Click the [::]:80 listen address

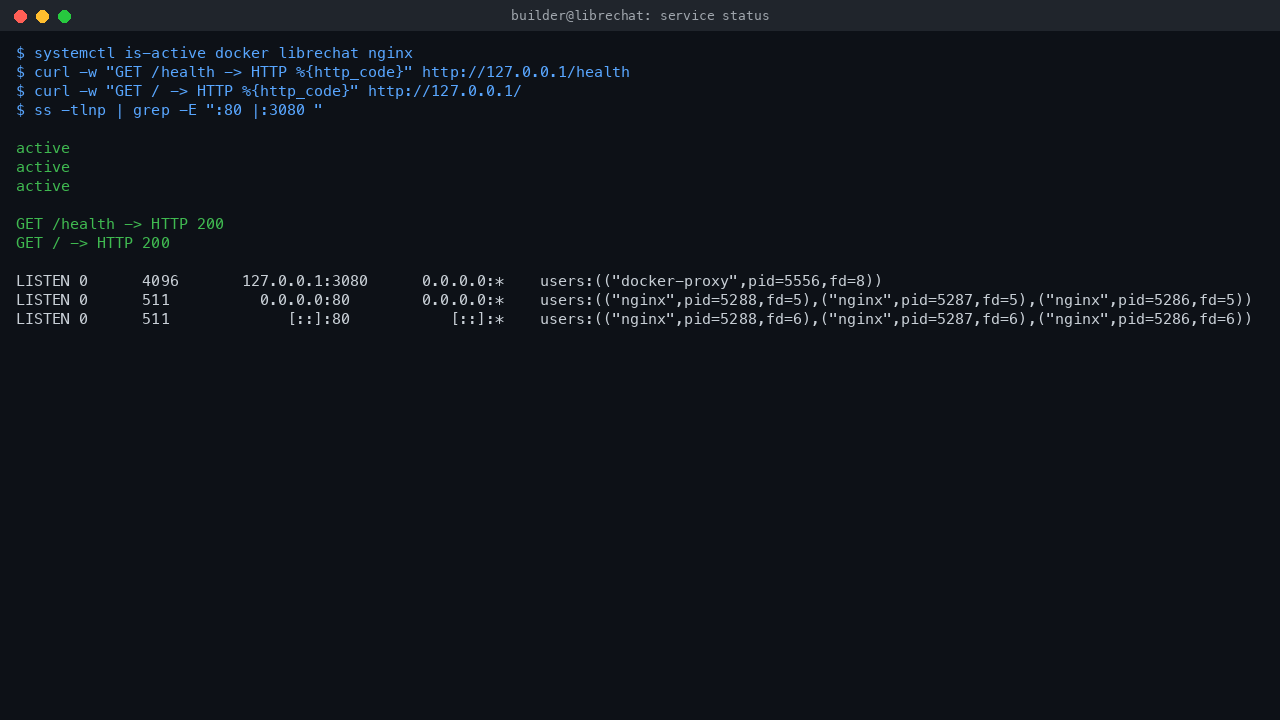(319, 319)
